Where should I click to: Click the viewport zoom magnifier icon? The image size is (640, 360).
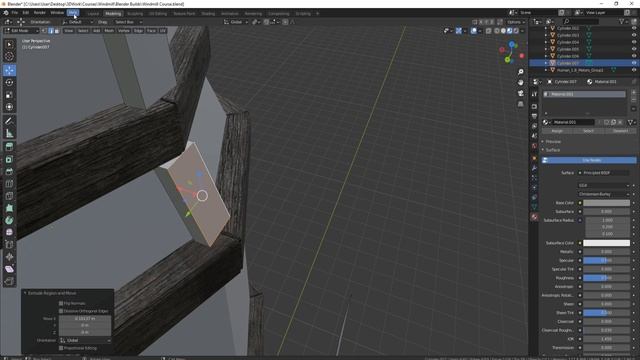coord(520,72)
